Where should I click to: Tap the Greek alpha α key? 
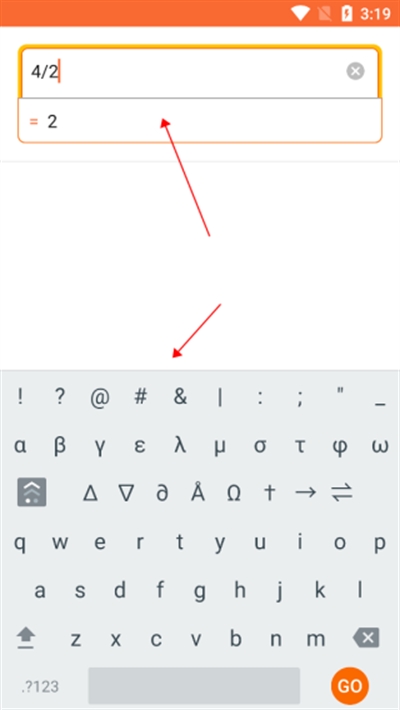point(20,446)
